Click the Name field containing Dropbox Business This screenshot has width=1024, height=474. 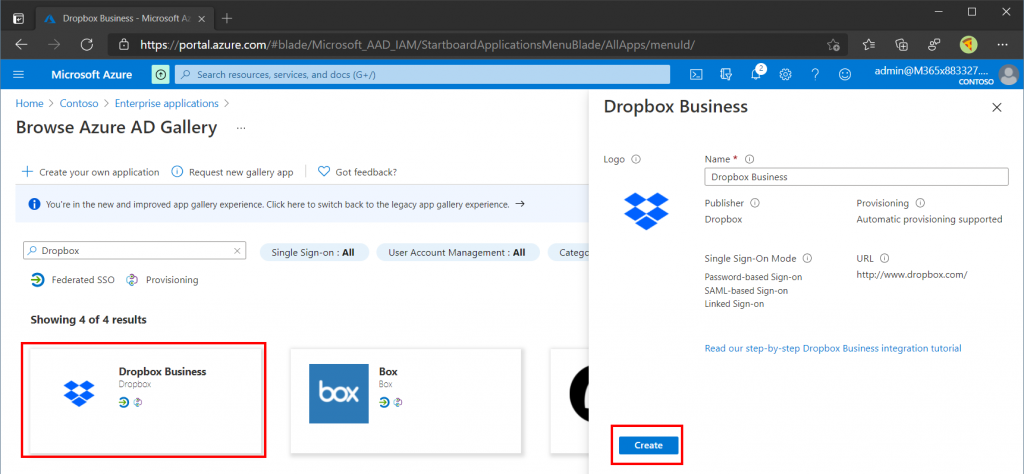click(856, 176)
